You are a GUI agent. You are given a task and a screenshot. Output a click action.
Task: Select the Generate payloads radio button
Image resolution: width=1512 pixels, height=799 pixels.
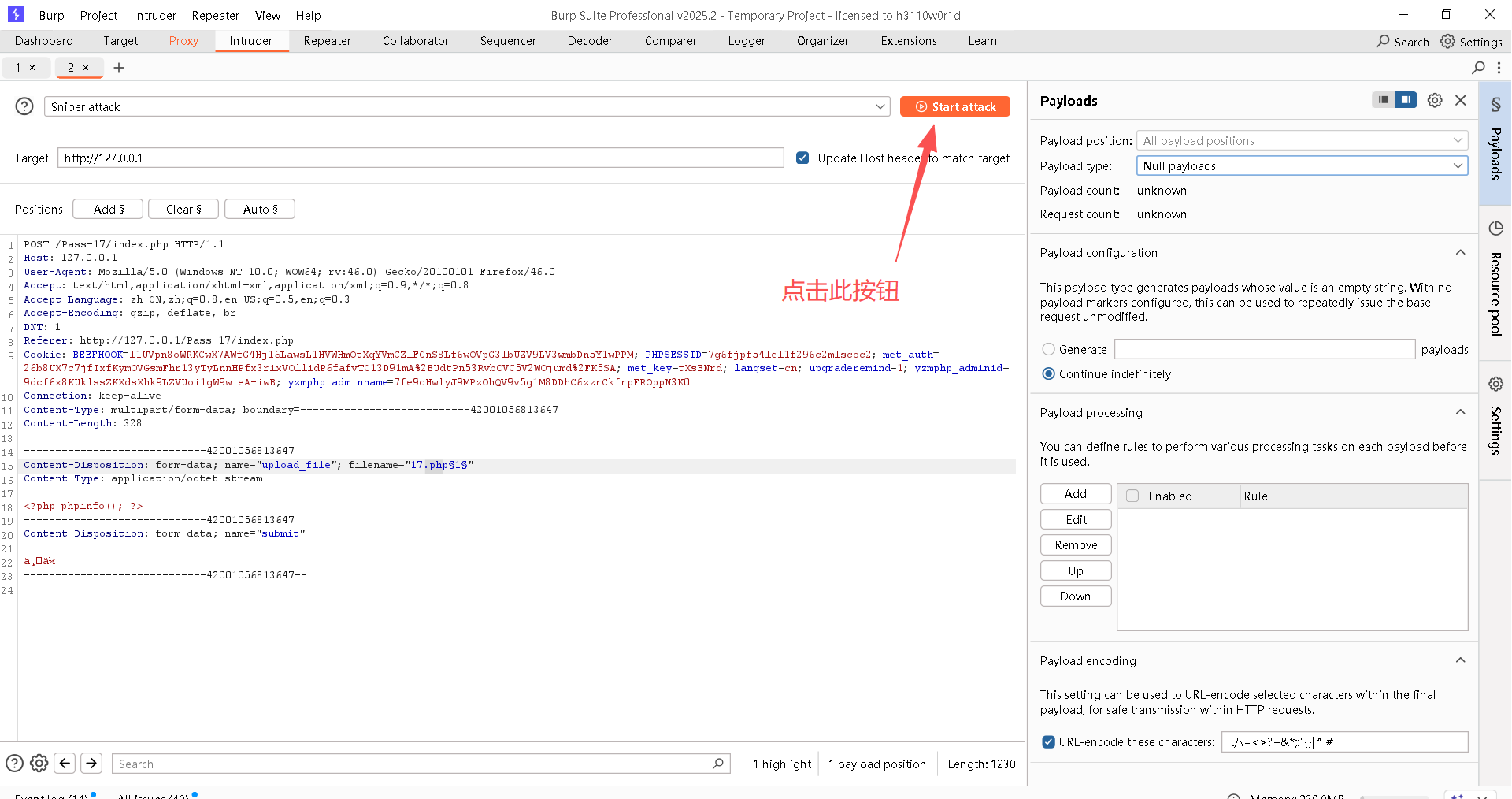1048,349
